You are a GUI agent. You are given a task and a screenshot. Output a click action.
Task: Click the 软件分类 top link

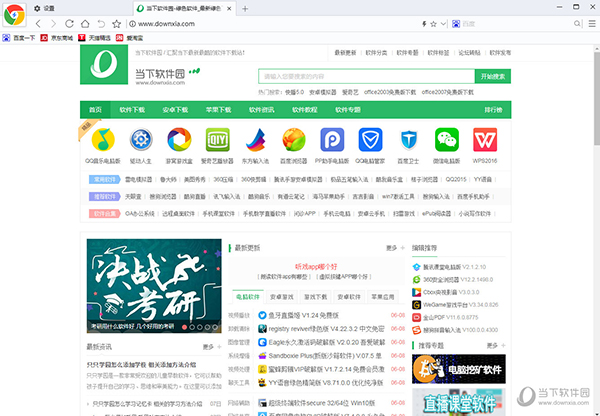pyautogui.click(x=376, y=53)
